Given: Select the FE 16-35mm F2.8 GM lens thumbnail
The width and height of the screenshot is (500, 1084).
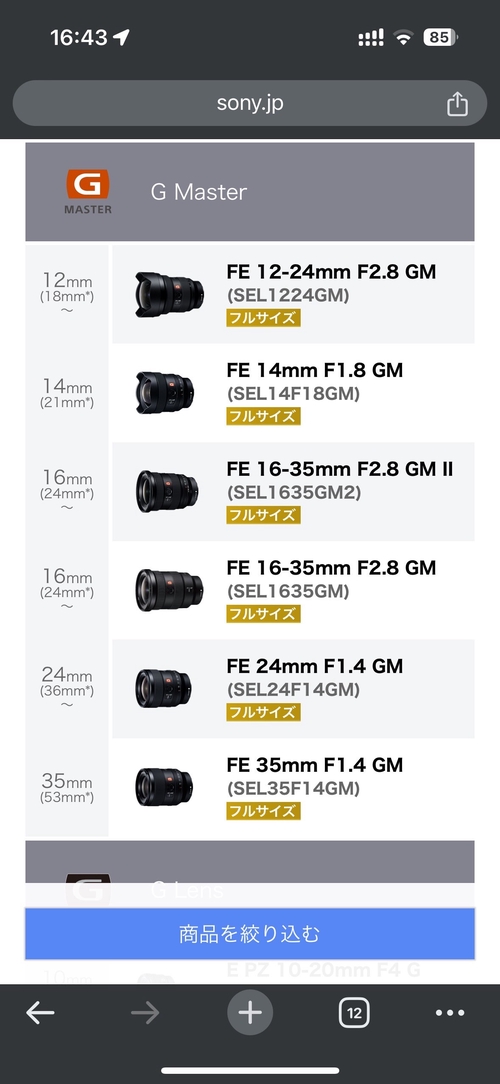Looking at the screenshot, I should [x=169, y=590].
